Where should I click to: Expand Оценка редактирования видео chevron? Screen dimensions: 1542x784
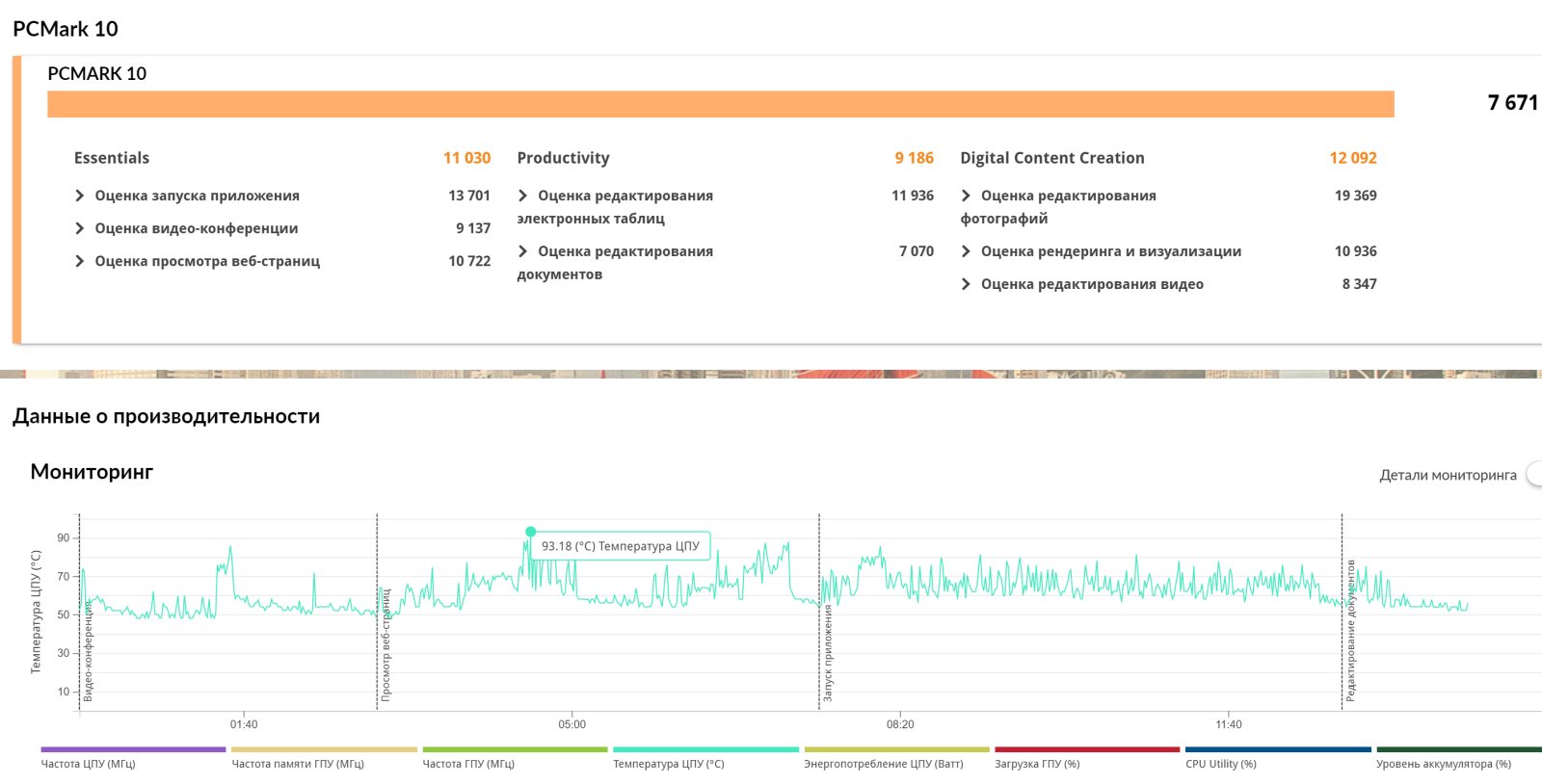(x=967, y=284)
